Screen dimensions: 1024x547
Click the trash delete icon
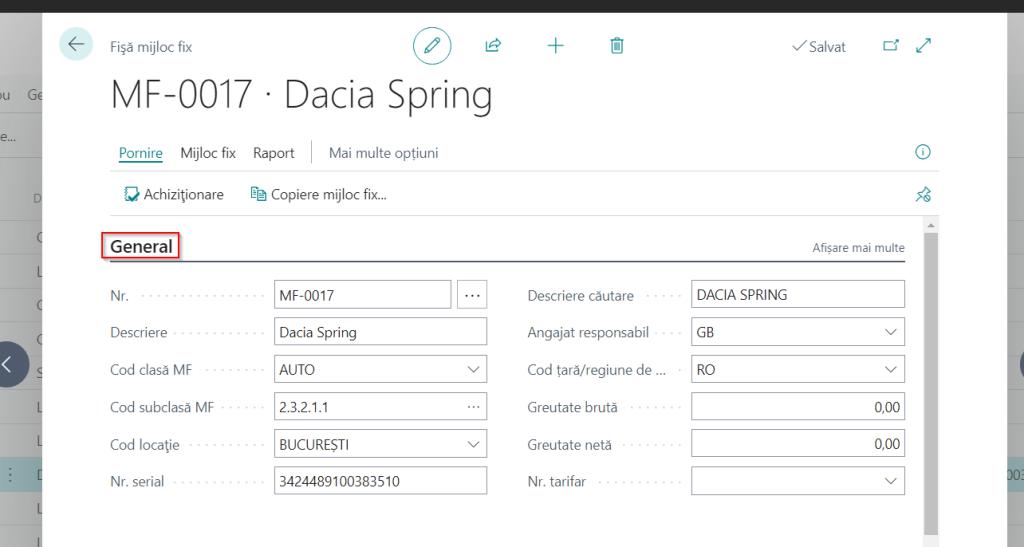[617, 46]
